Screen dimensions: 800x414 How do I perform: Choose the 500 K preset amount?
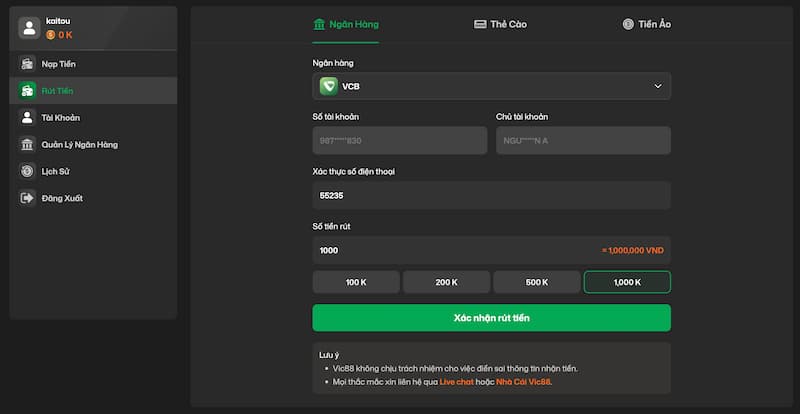(x=537, y=282)
